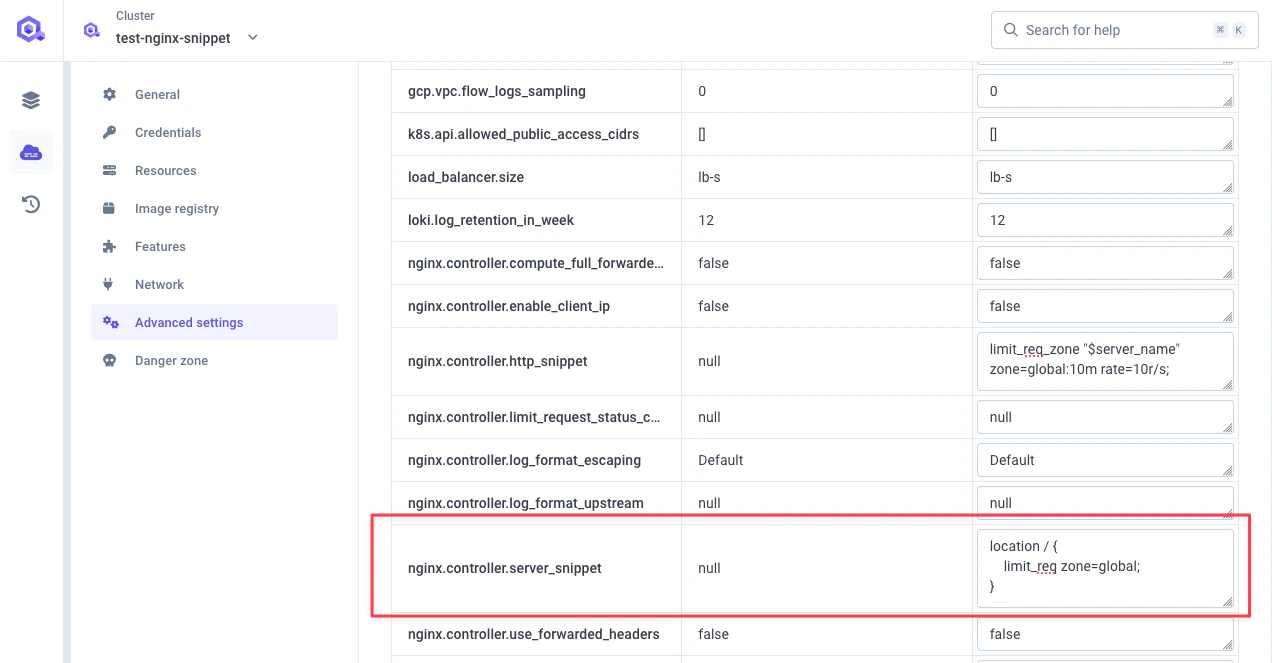Click the plug icon next to Network

[109, 284]
